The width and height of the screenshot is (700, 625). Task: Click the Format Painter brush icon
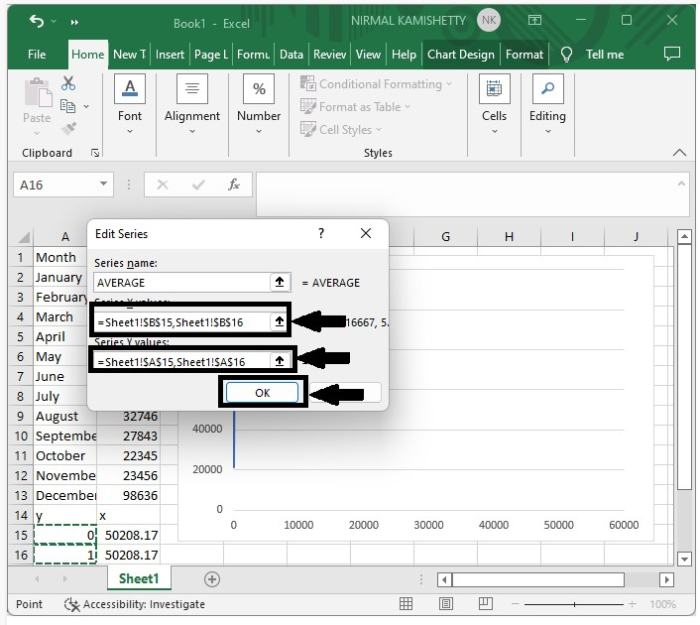click(69, 129)
